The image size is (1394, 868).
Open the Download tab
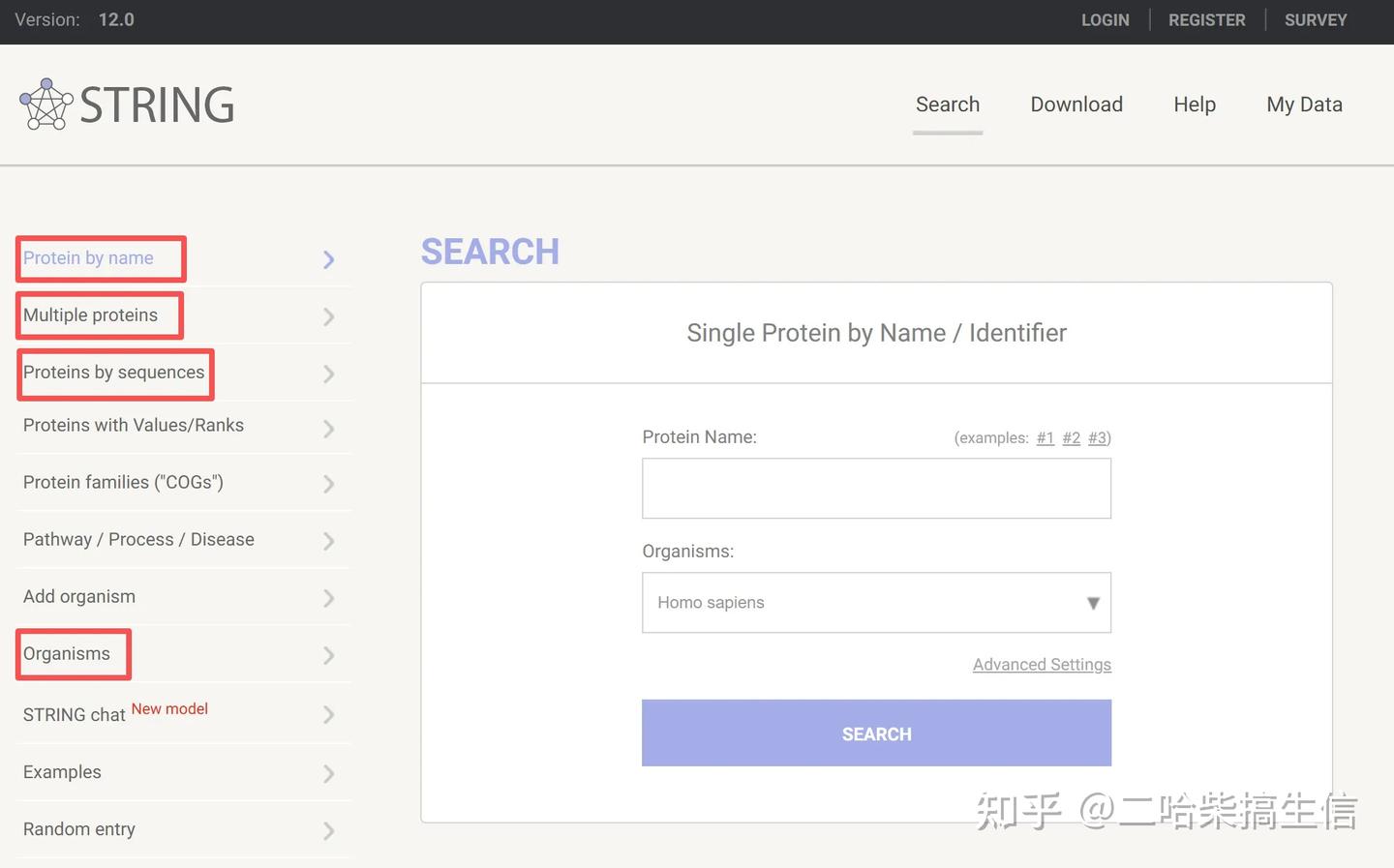tap(1076, 105)
